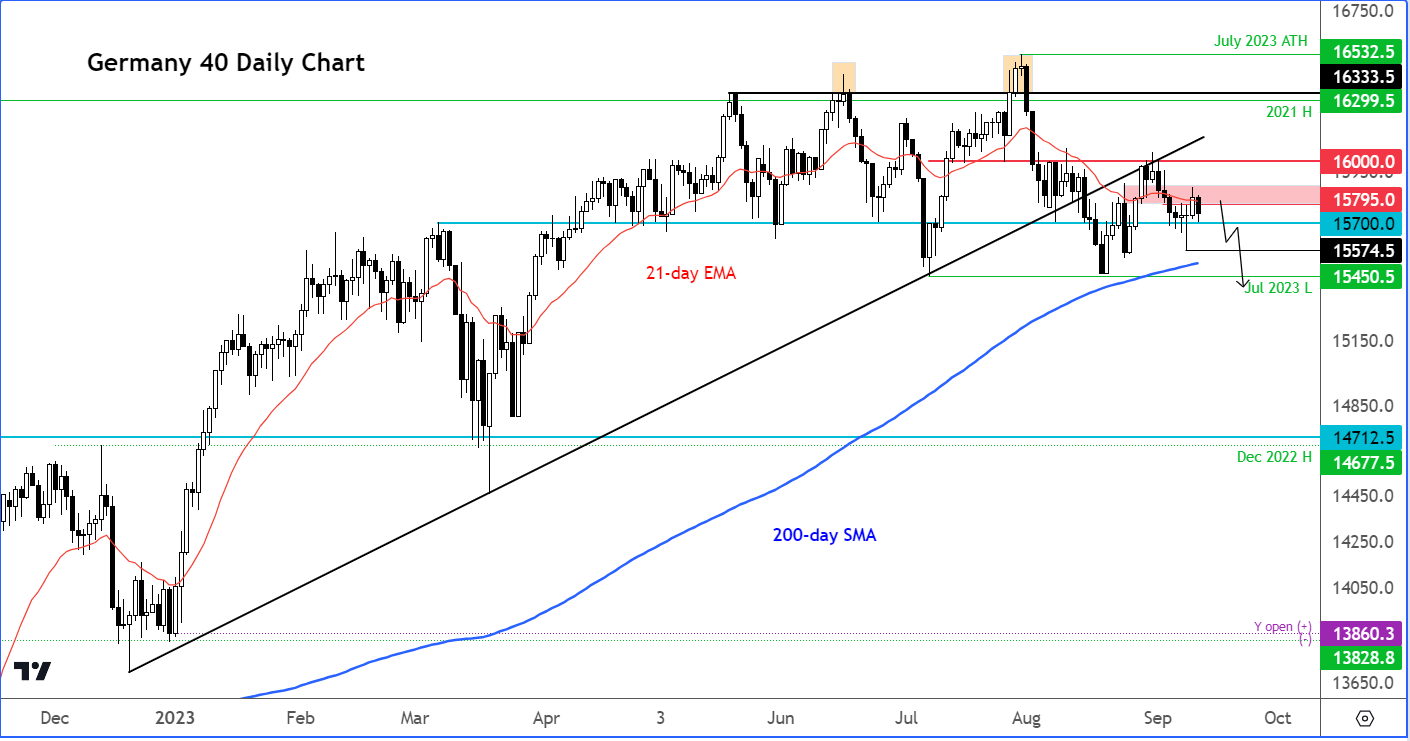Select the 200-day SMA annotation
This screenshot has width=1410, height=741.
click(x=824, y=535)
